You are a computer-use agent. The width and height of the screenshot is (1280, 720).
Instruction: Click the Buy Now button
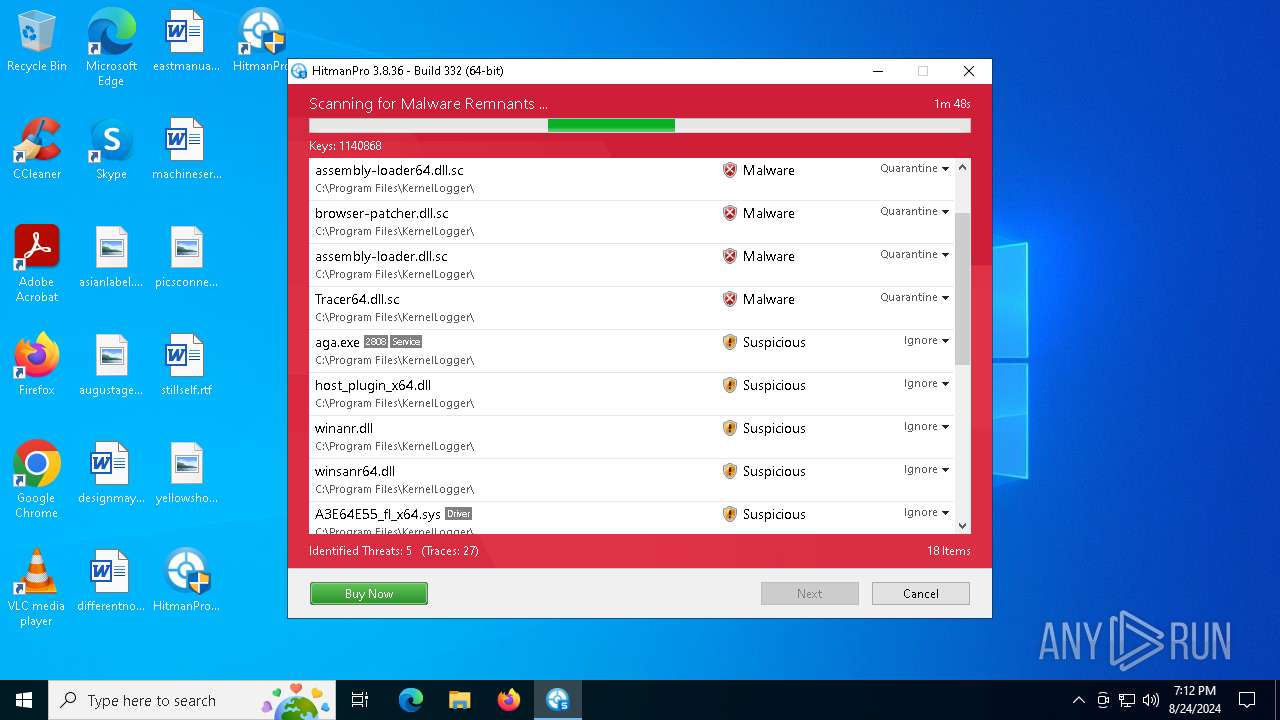pyautogui.click(x=369, y=594)
